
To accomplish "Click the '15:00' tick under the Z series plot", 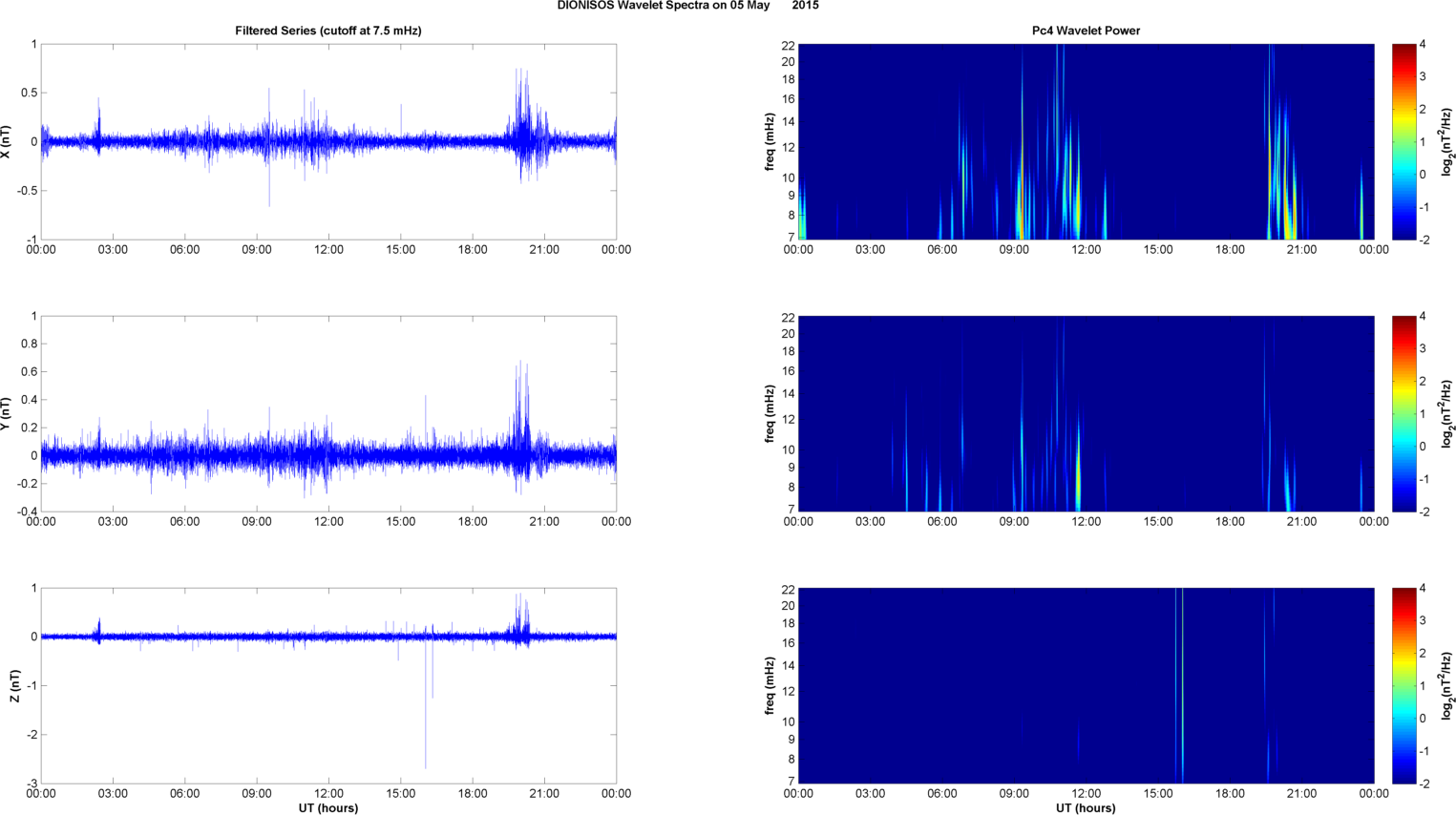I will 400,794.
